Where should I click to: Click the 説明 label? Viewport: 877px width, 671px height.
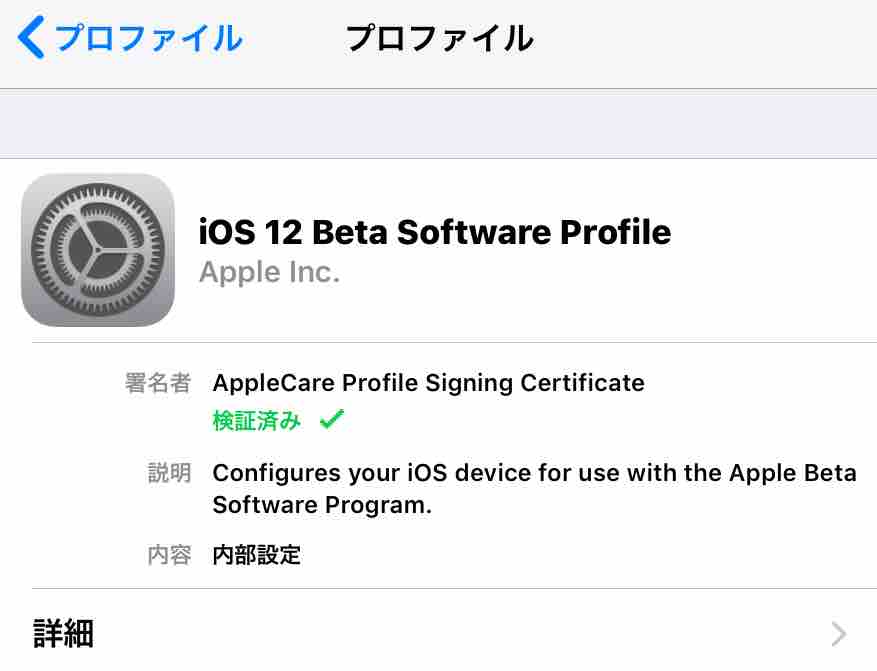coord(169,473)
